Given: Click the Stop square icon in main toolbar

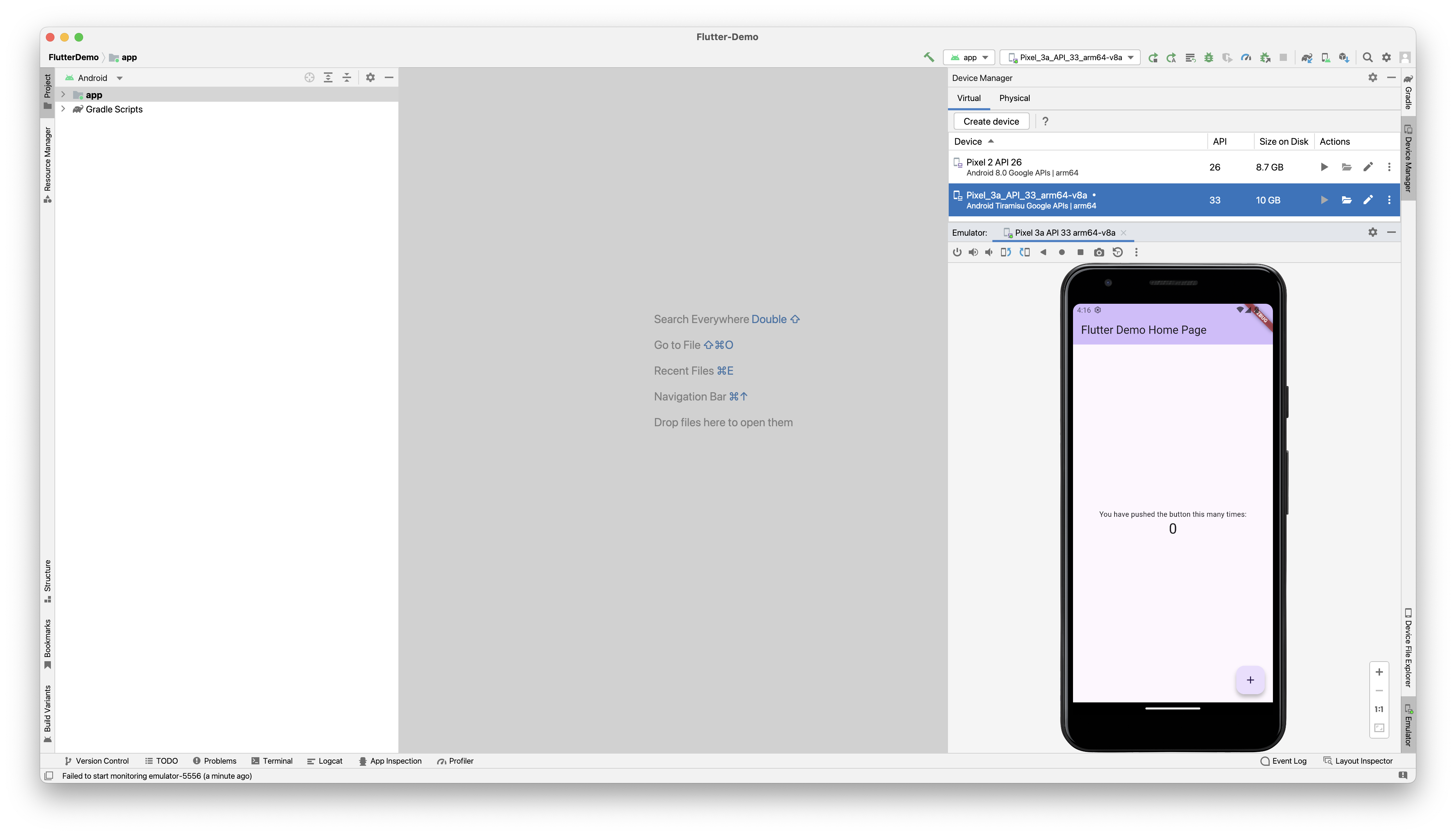Looking at the screenshot, I should pyautogui.click(x=1283, y=57).
